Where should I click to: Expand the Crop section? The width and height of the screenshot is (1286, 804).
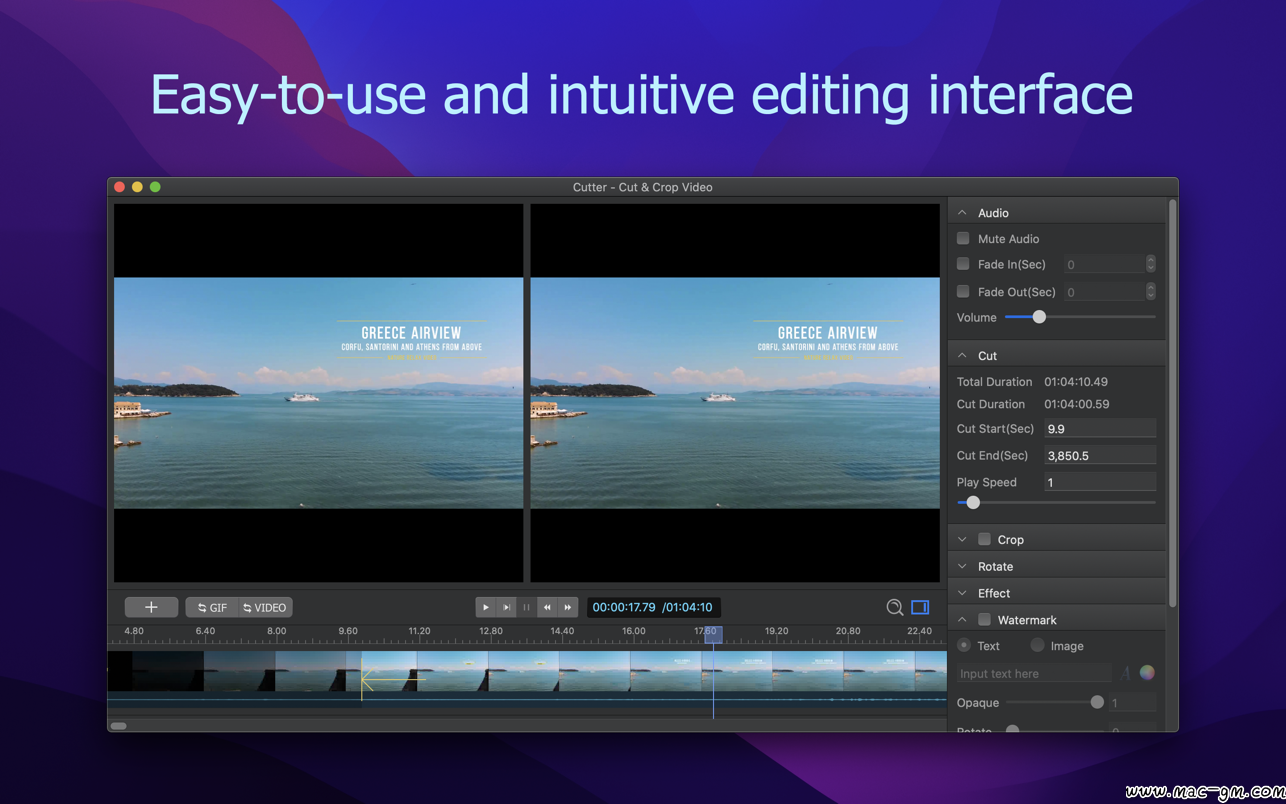pyautogui.click(x=962, y=540)
